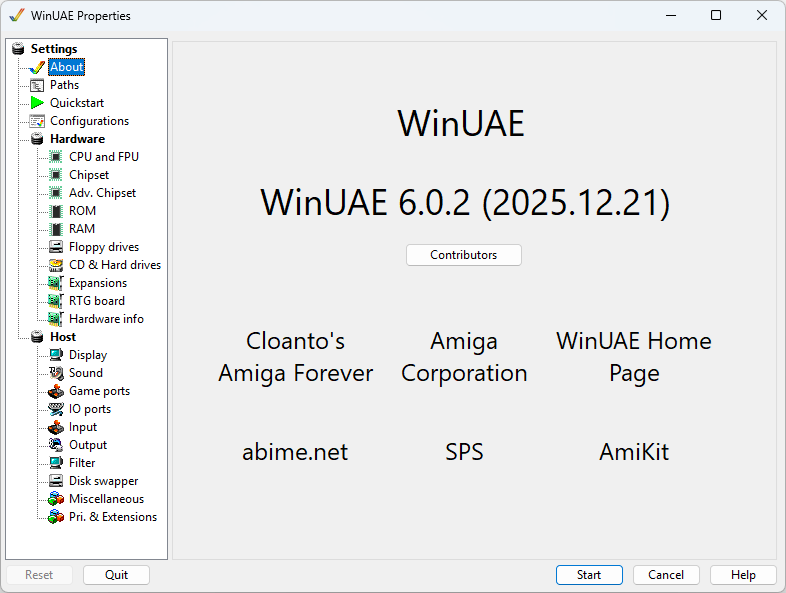Click the CD & Hard drives icon
Image resolution: width=786 pixels, height=593 pixels.
pos(56,265)
